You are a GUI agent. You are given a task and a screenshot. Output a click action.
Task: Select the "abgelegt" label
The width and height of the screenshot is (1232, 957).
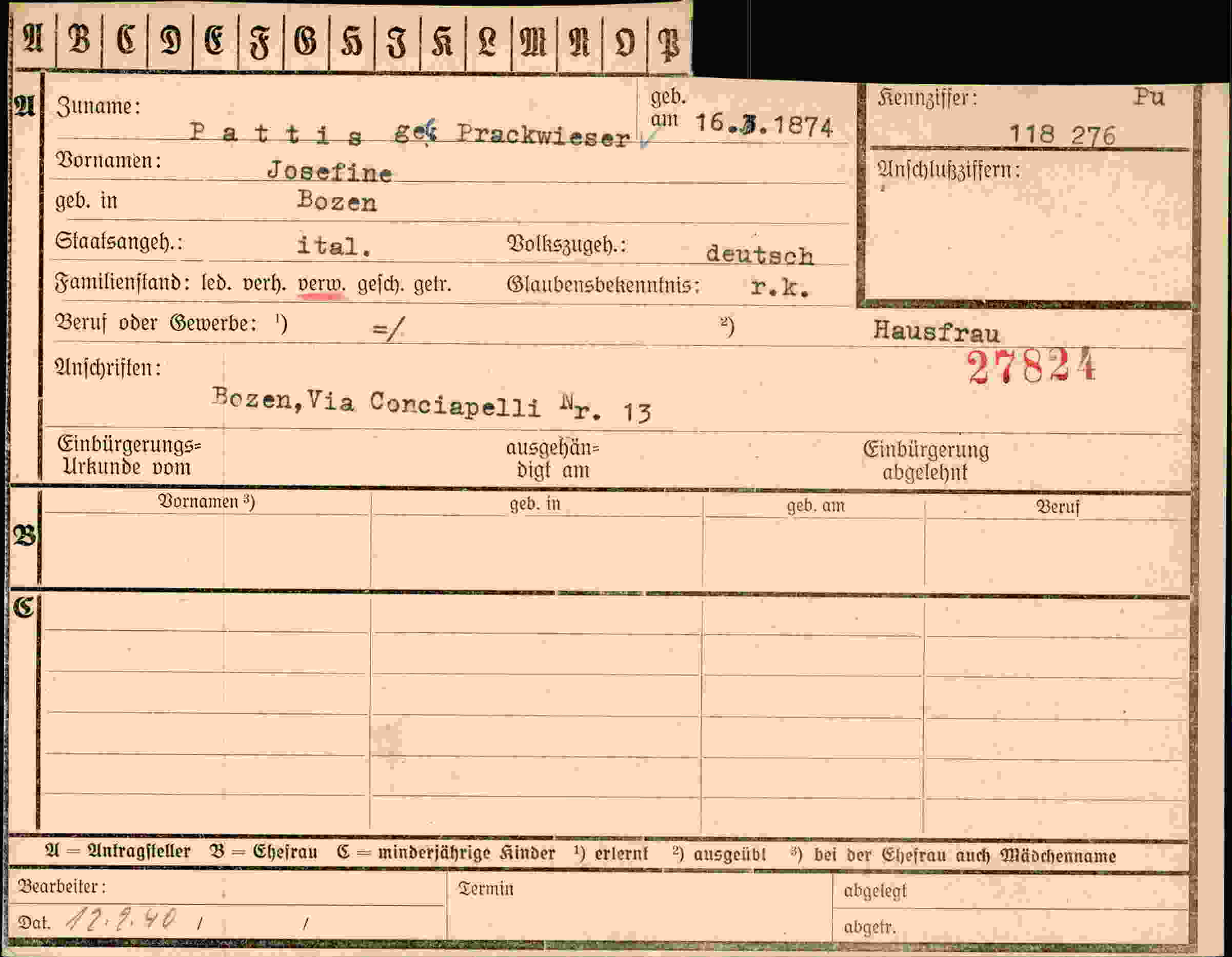(875, 891)
